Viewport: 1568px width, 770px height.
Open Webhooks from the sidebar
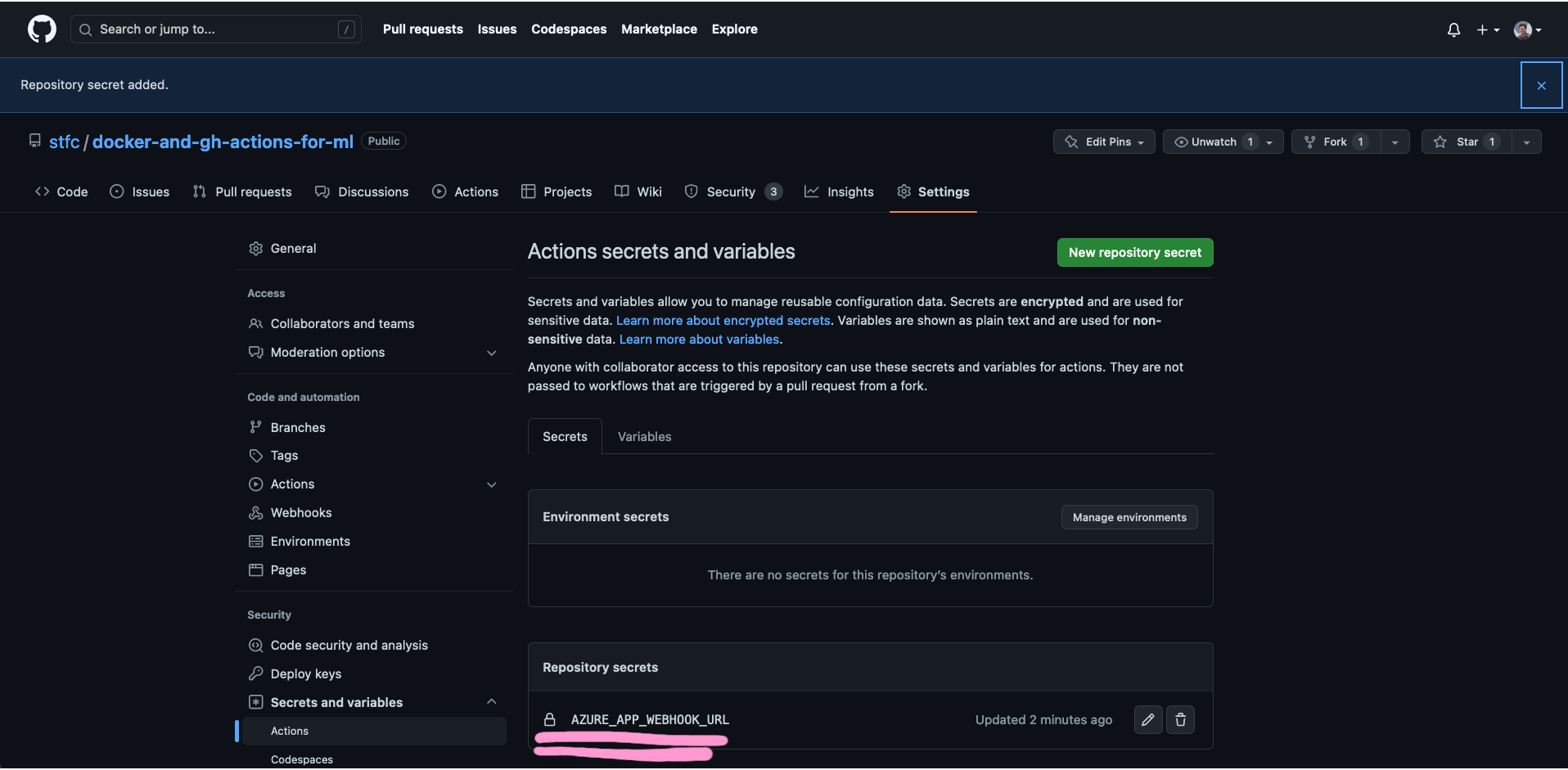(300, 512)
